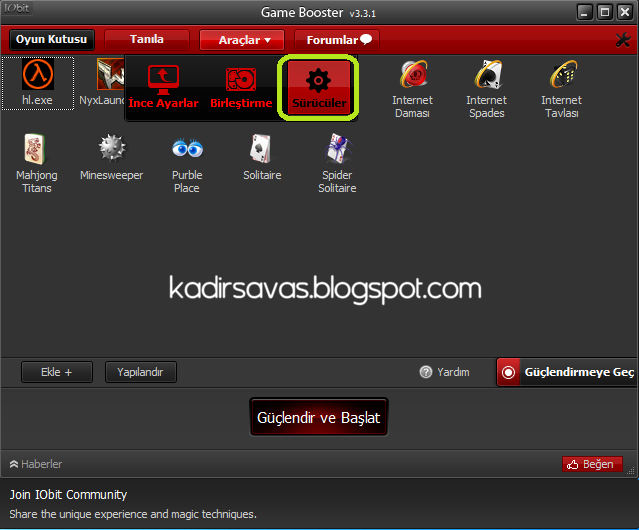
Task: Click the IObit logo in title bar
Action: point(17,8)
